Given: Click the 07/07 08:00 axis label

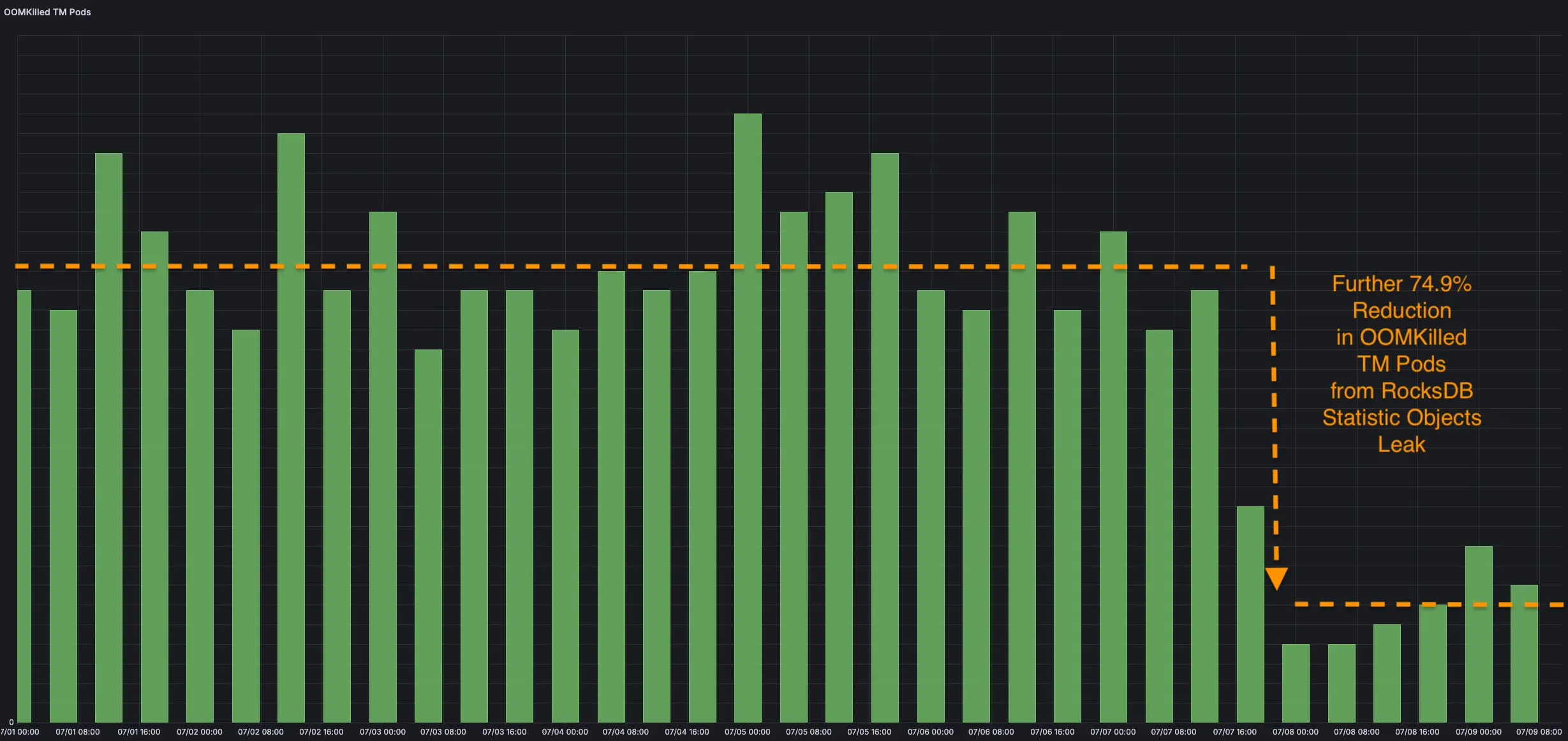Looking at the screenshot, I should (1174, 732).
